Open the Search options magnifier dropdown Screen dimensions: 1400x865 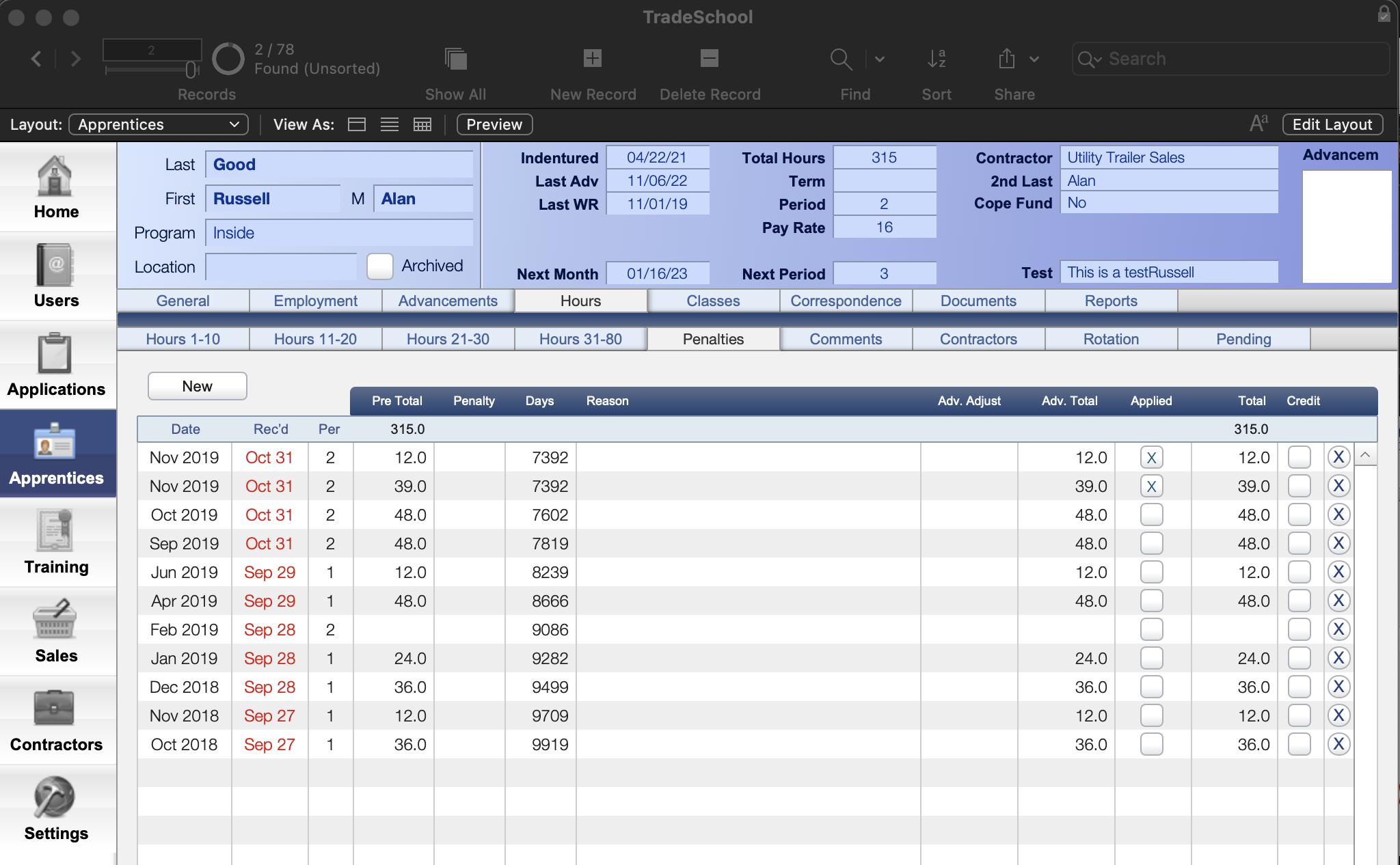pyautogui.click(x=1089, y=59)
